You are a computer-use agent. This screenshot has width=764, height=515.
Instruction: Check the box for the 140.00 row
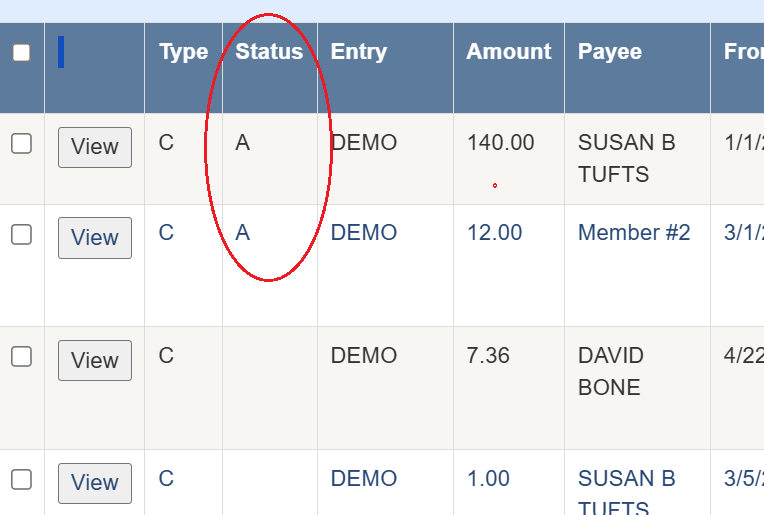21,144
